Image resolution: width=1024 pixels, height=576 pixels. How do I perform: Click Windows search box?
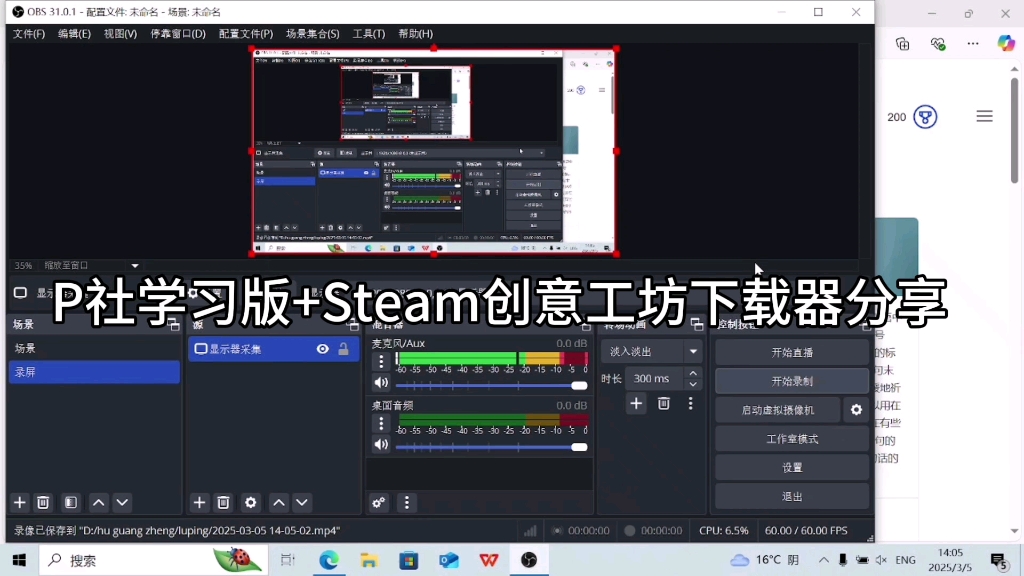[x=153, y=560]
